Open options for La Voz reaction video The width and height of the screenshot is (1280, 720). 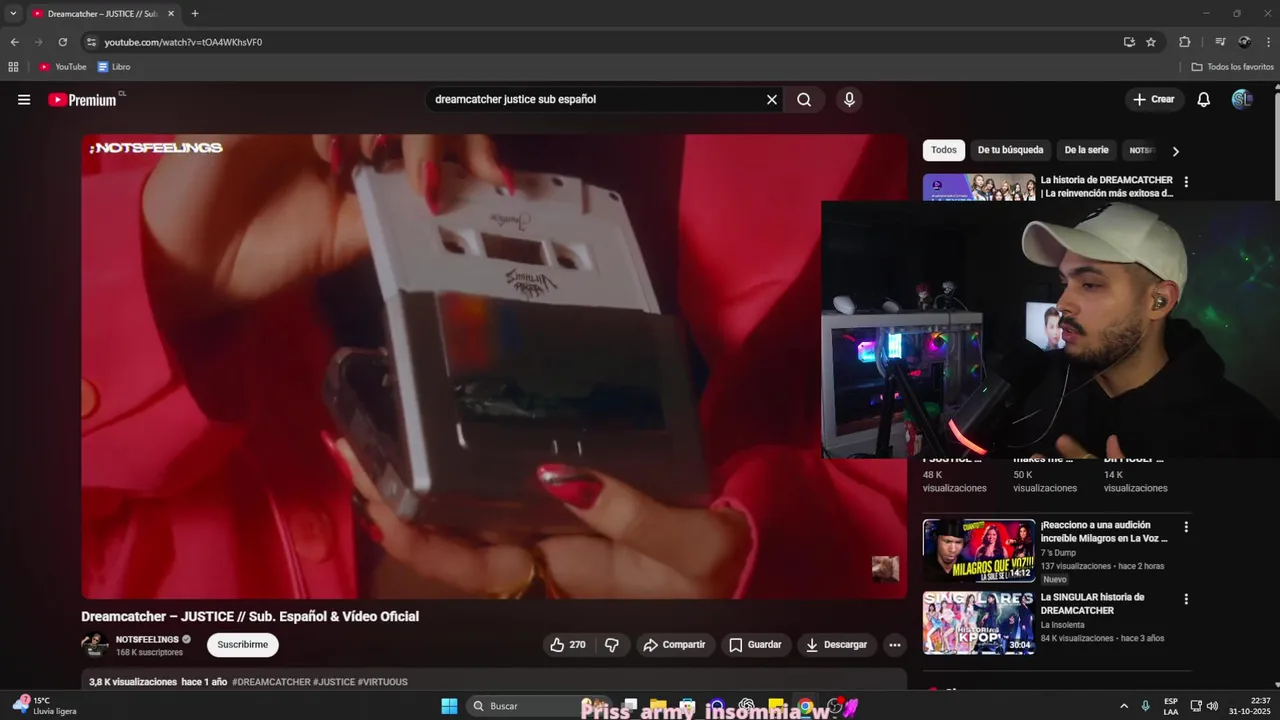point(1186,527)
